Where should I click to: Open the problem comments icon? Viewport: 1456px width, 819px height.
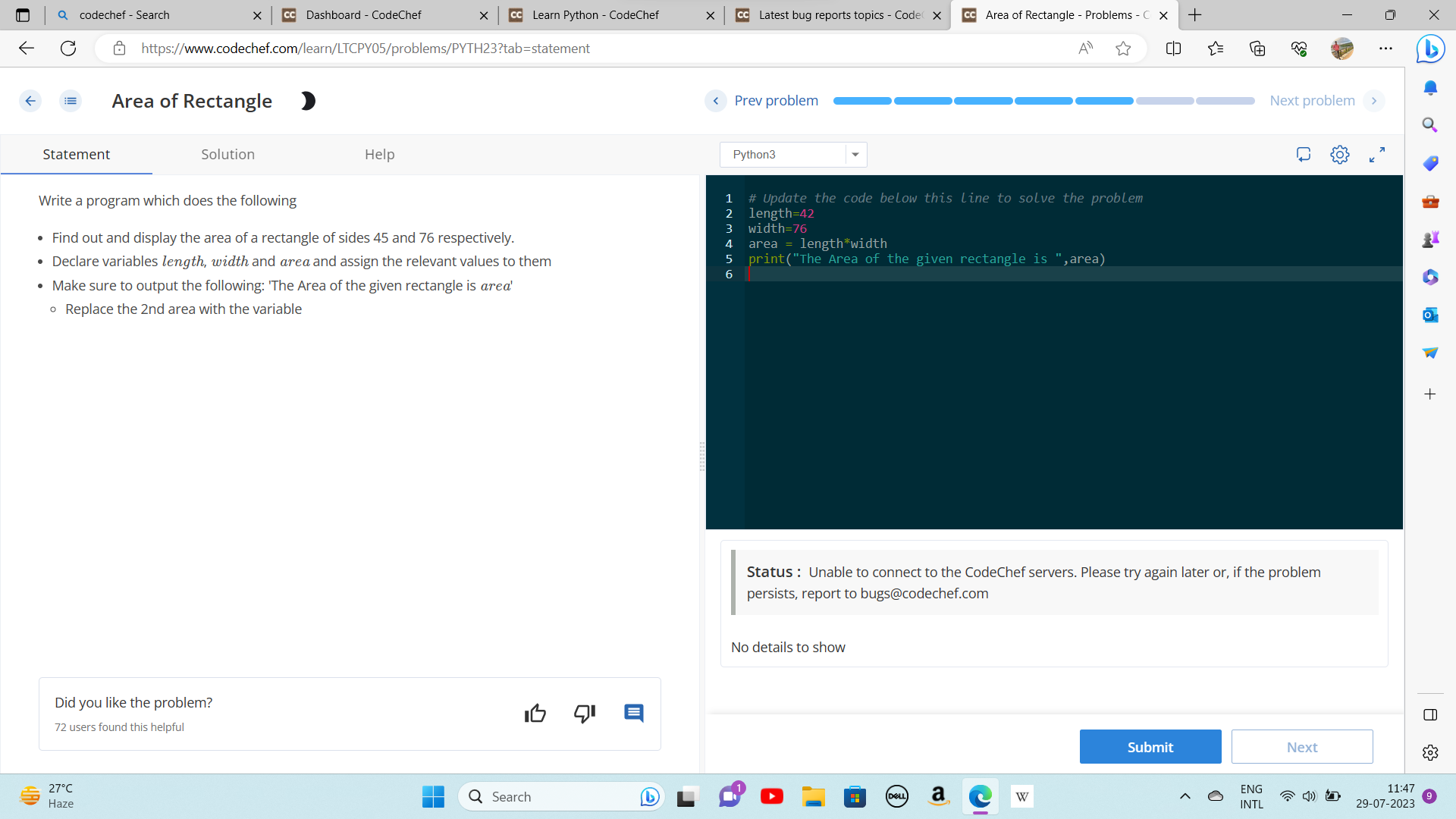click(634, 714)
